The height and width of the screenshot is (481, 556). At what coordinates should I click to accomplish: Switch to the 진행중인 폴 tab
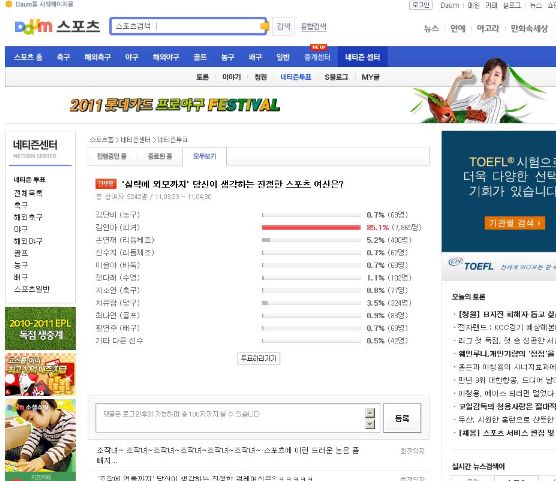pyautogui.click(x=112, y=156)
